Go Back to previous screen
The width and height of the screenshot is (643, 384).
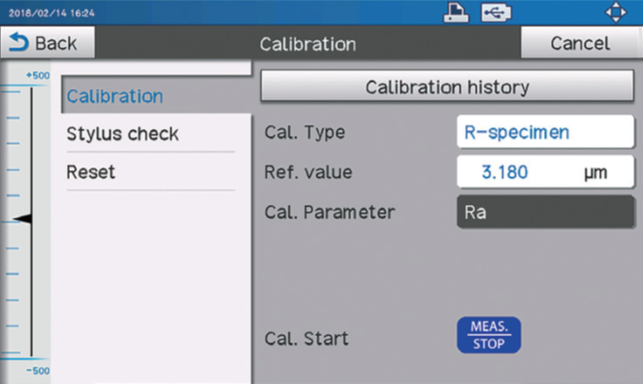click(x=48, y=43)
